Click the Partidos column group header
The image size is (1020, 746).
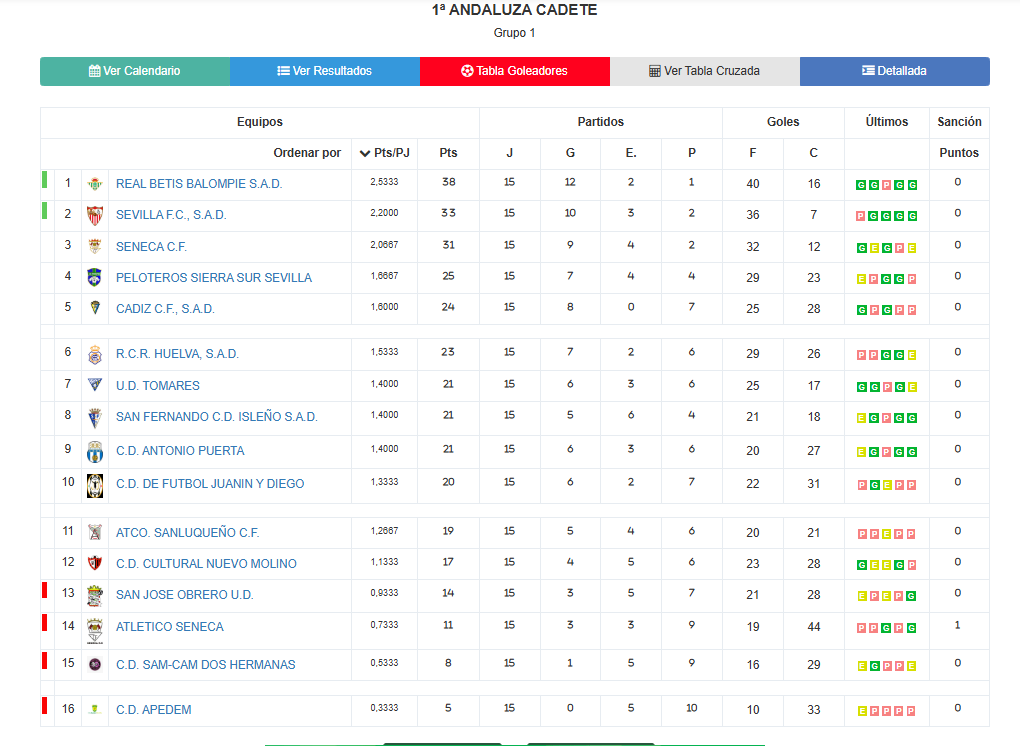600,122
